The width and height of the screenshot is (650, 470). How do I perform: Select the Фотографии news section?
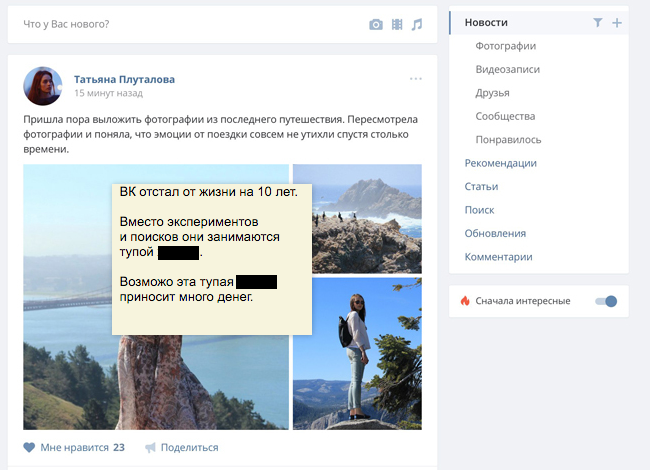click(506, 46)
